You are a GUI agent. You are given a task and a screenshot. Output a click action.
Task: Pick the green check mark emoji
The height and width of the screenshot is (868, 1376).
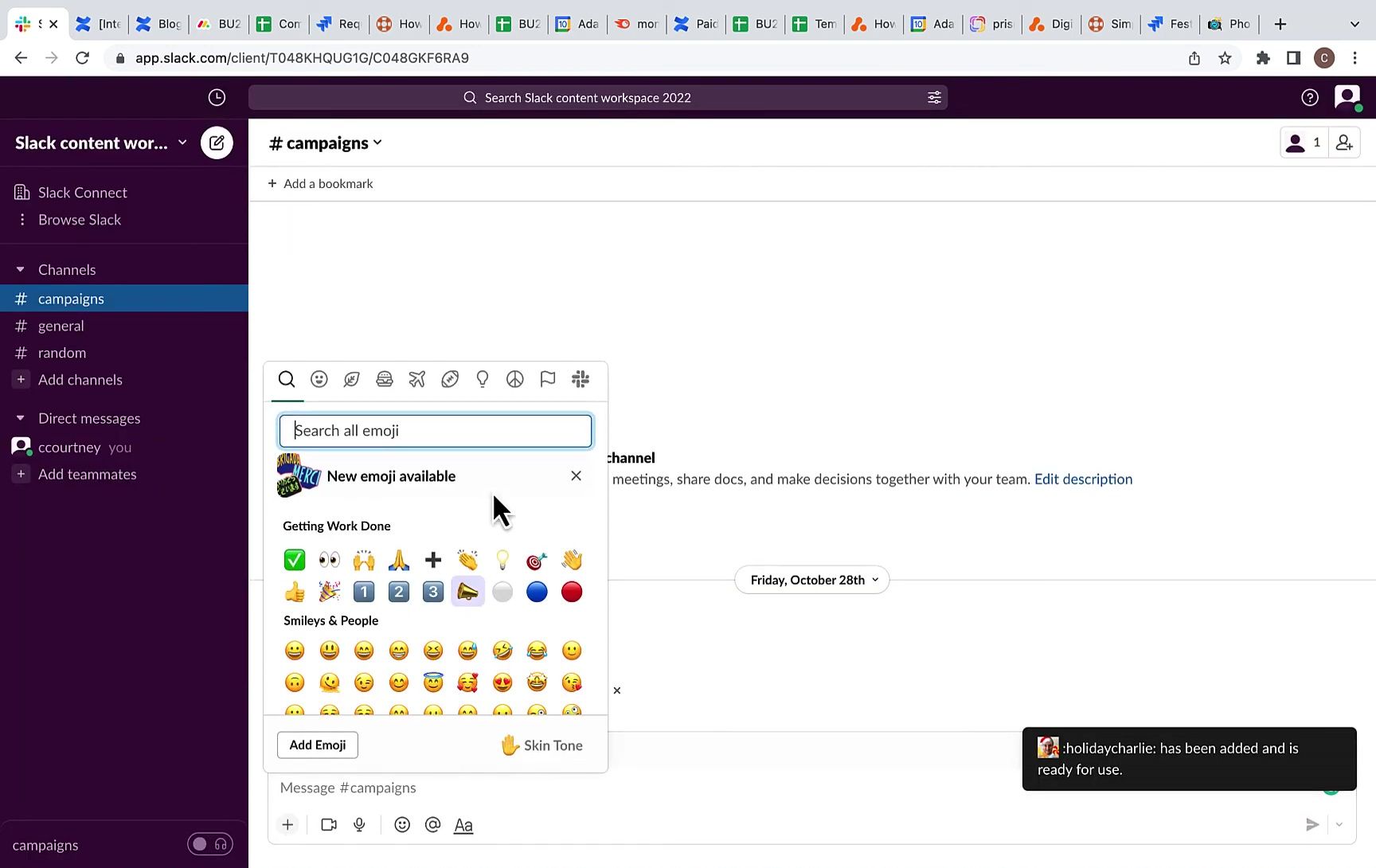point(295,560)
